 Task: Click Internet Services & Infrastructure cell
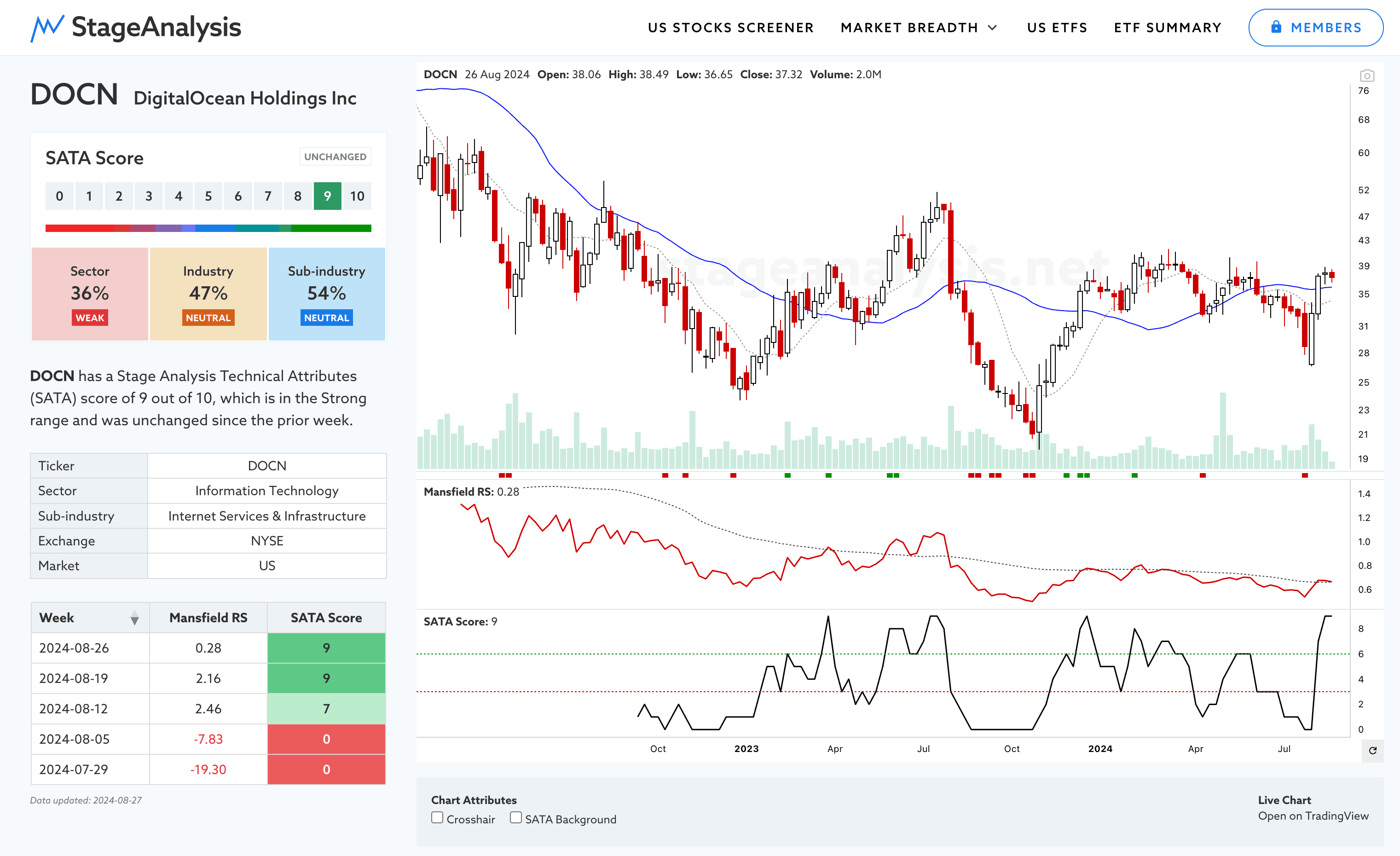click(x=267, y=516)
